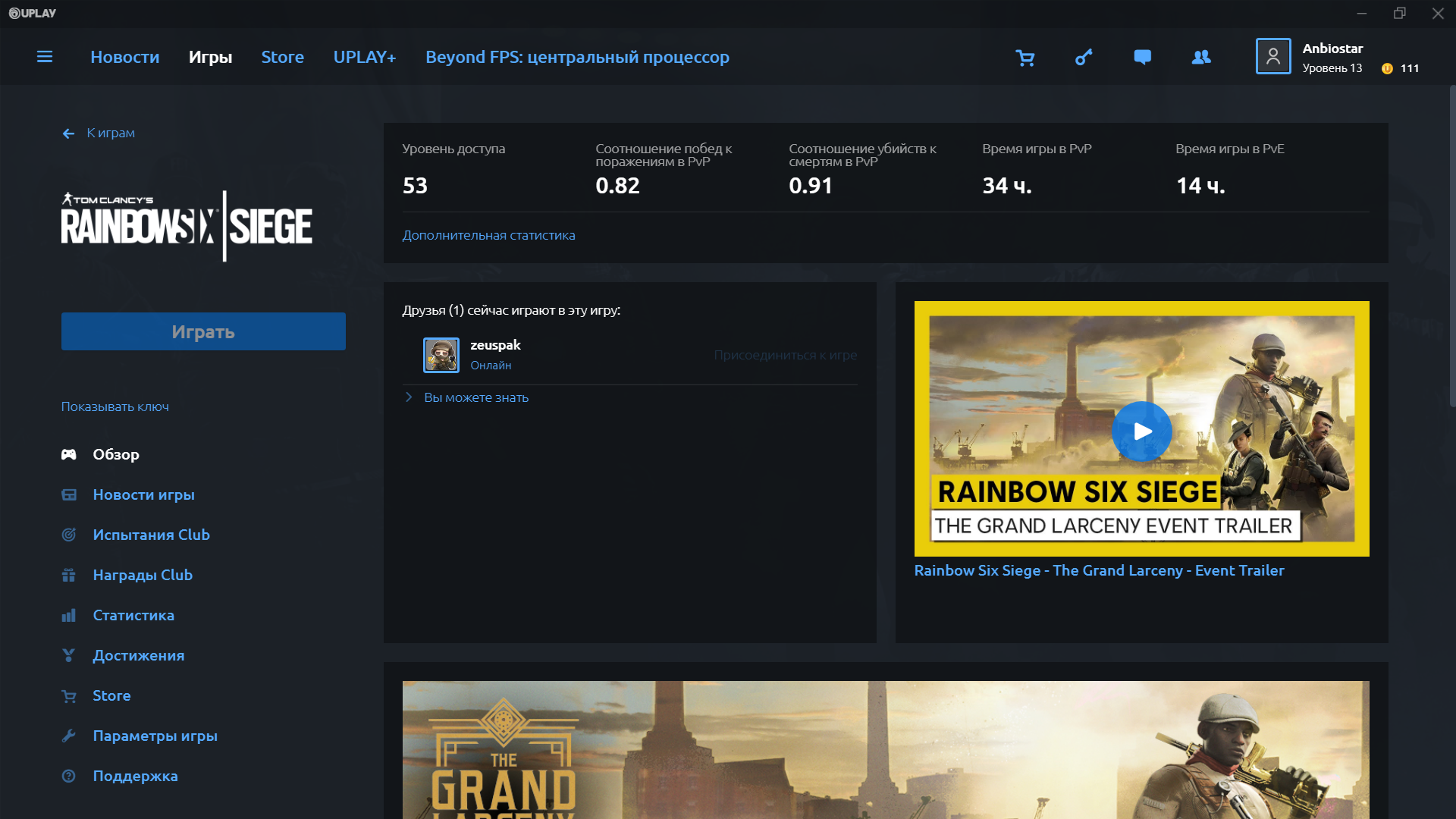Open Достижения section
1456x819 pixels.
coord(139,655)
